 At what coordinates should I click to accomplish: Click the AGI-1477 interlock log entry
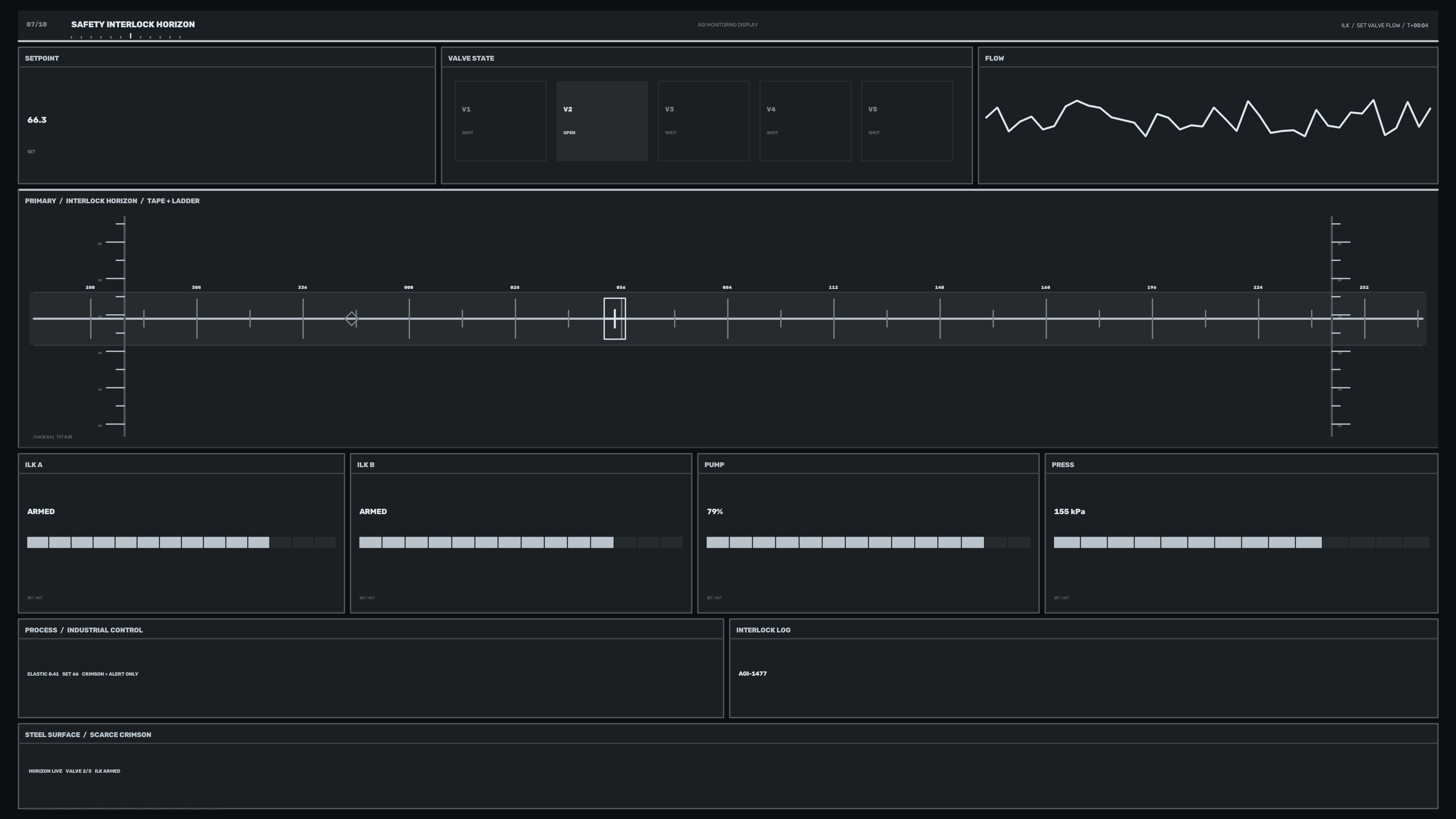752,674
